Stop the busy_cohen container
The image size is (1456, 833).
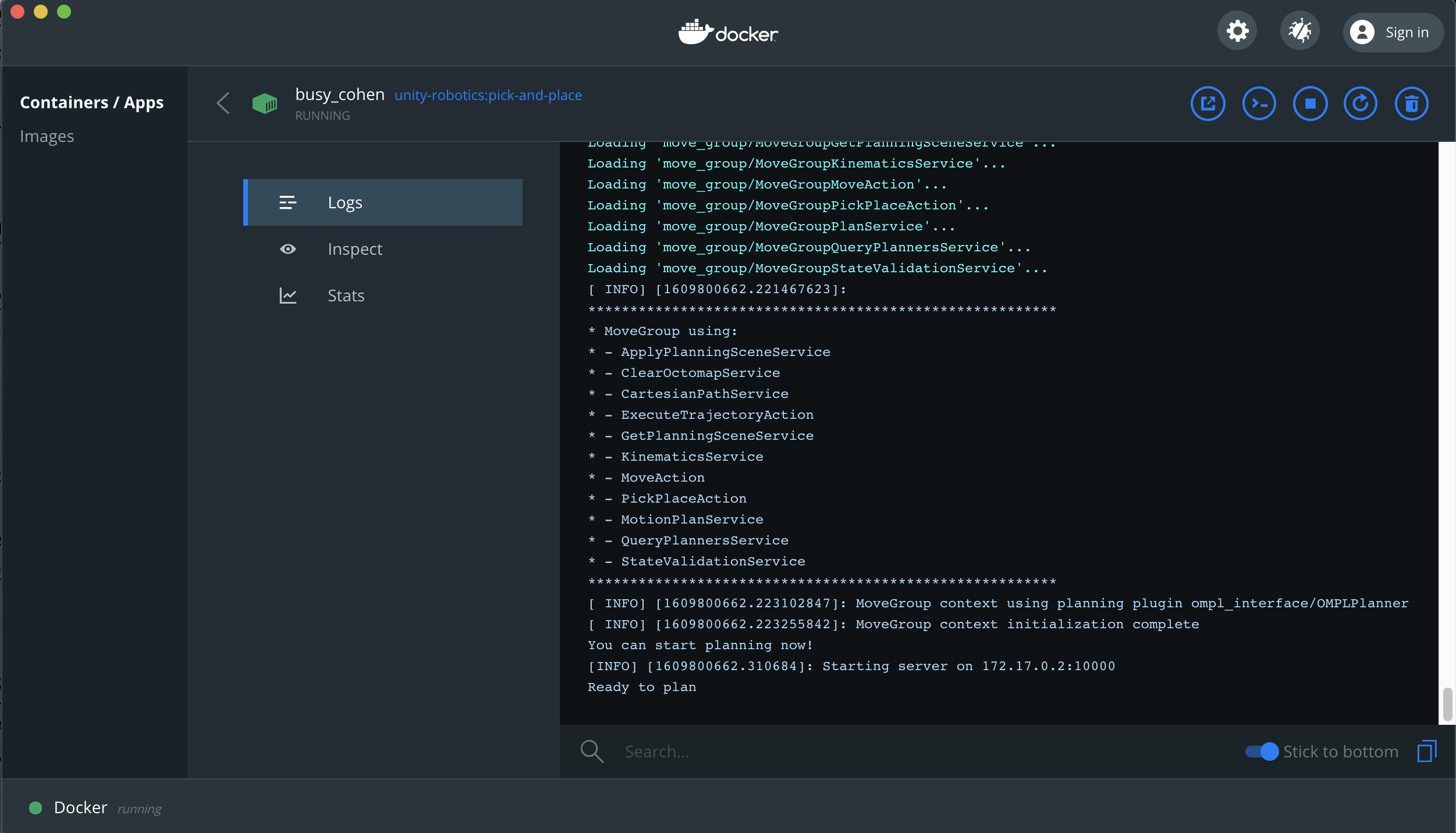(1310, 104)
